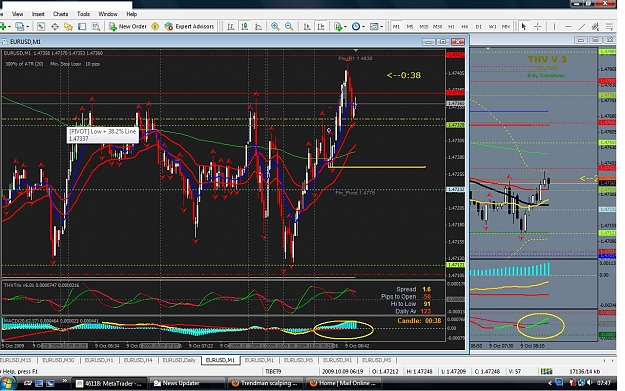Select the arrow cursor tool
Viewport: 625px width, 391px height.
524,27
